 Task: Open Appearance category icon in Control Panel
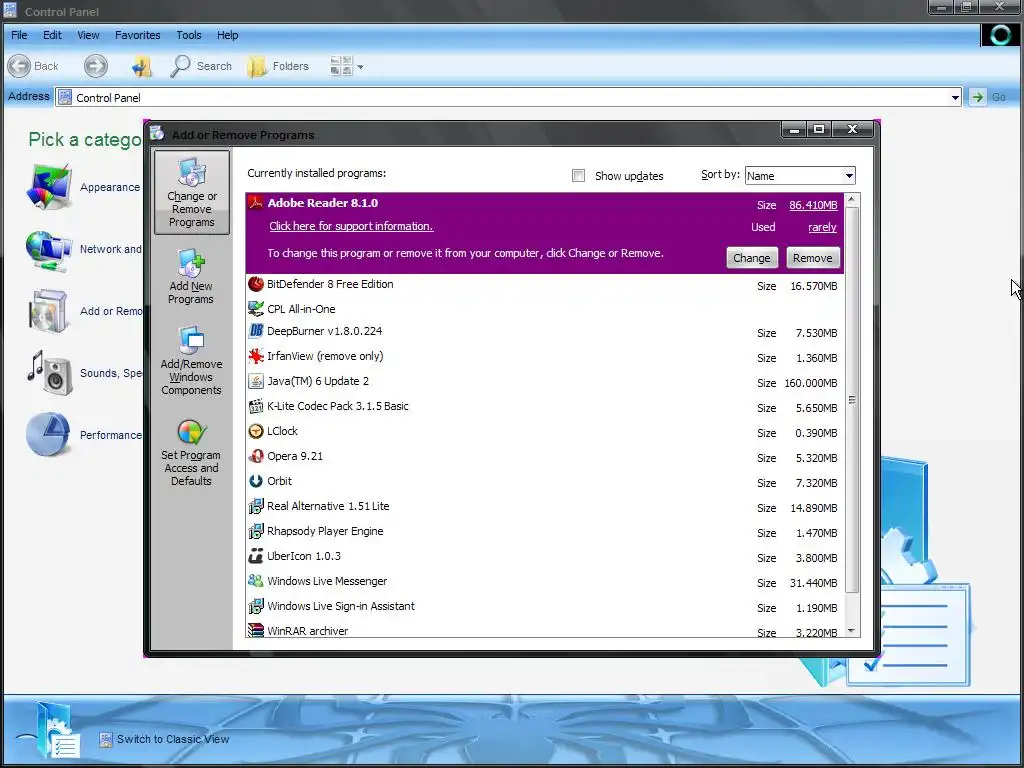tap(49, 187)
